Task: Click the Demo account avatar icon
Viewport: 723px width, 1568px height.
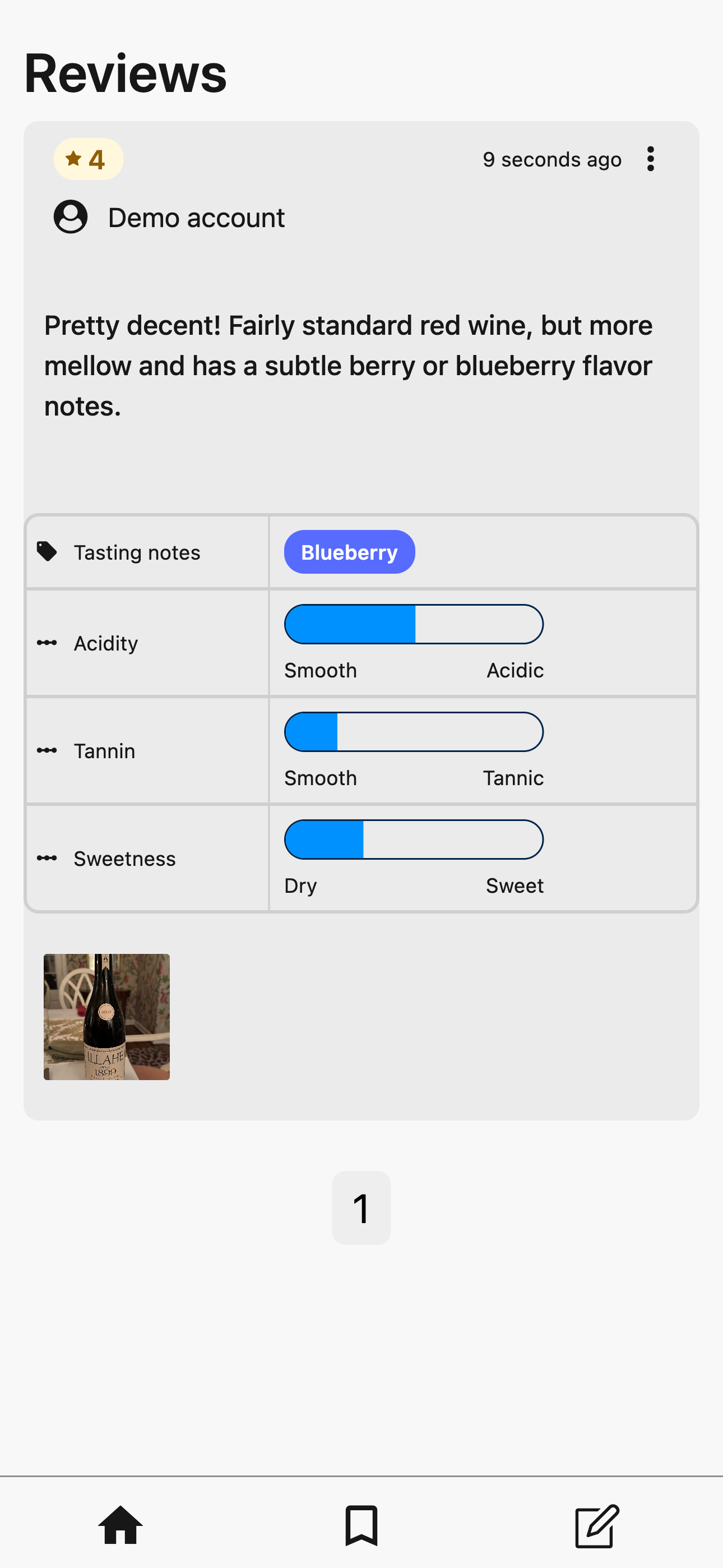Action: [71, 216]
